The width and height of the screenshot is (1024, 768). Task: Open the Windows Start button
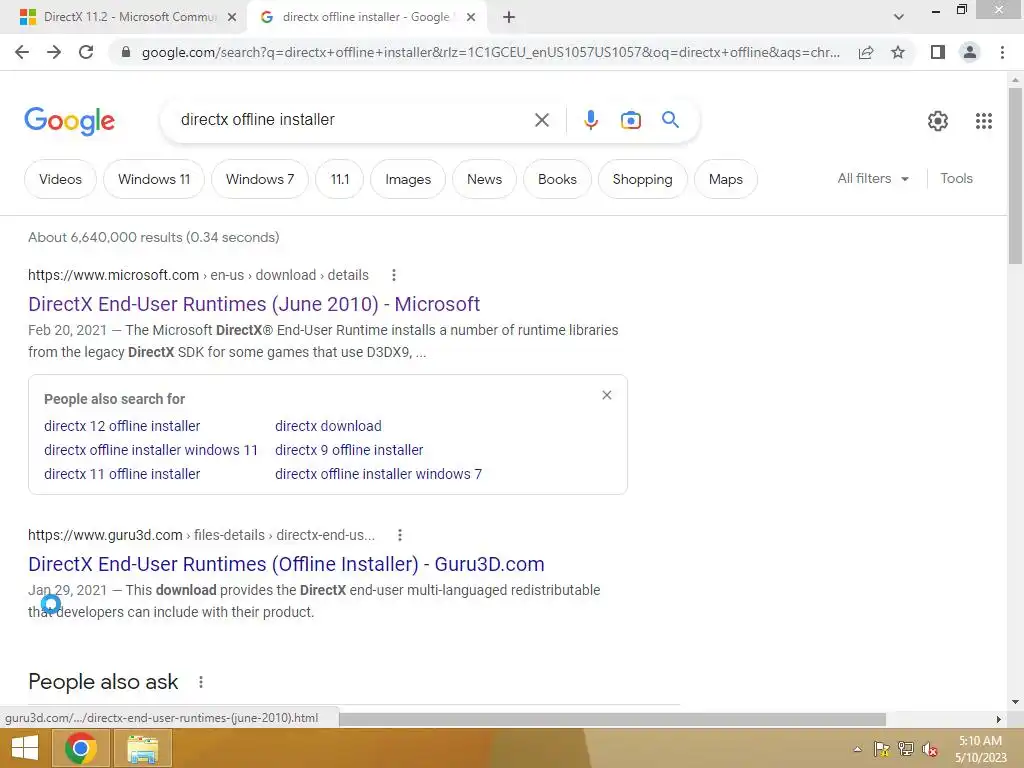[x=25, y=748]
